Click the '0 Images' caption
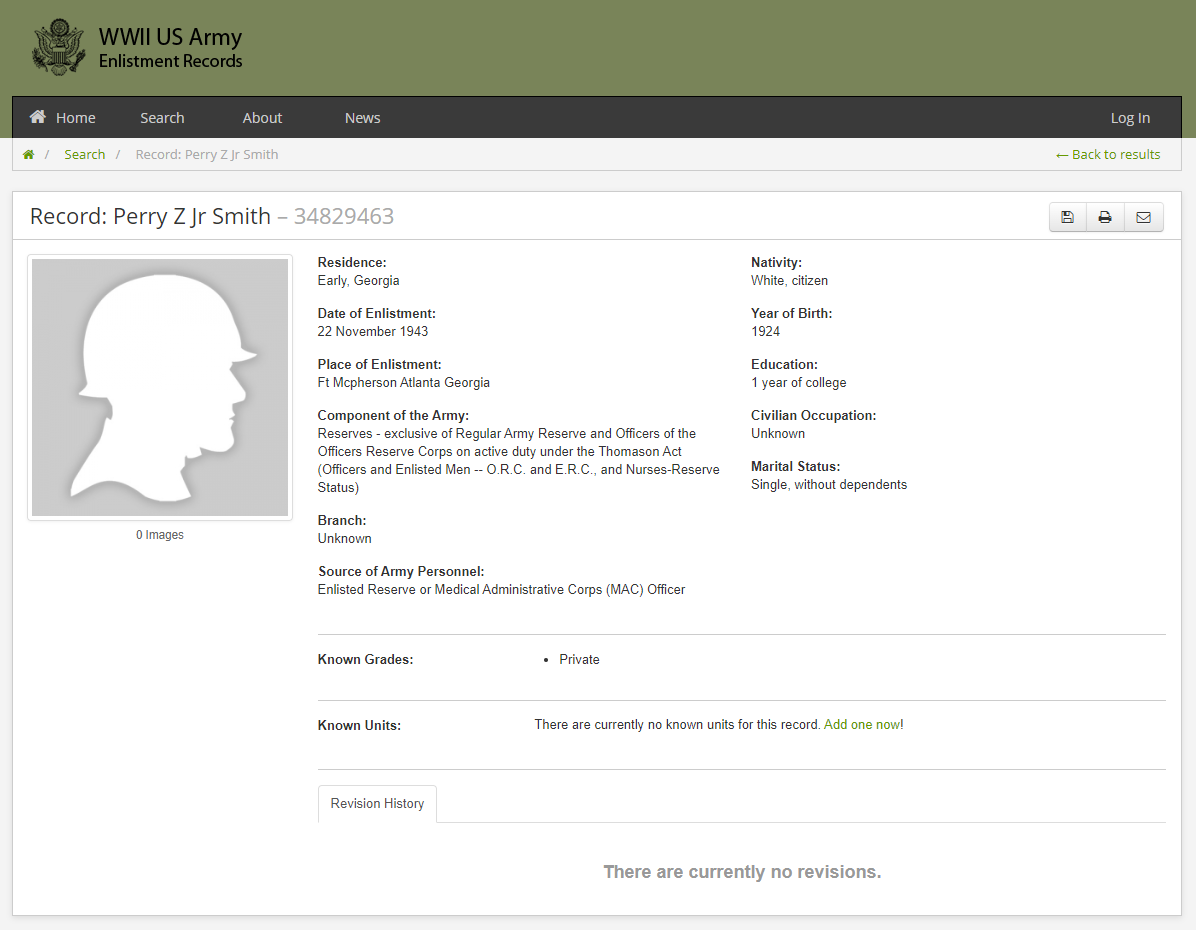 point(160,535)
